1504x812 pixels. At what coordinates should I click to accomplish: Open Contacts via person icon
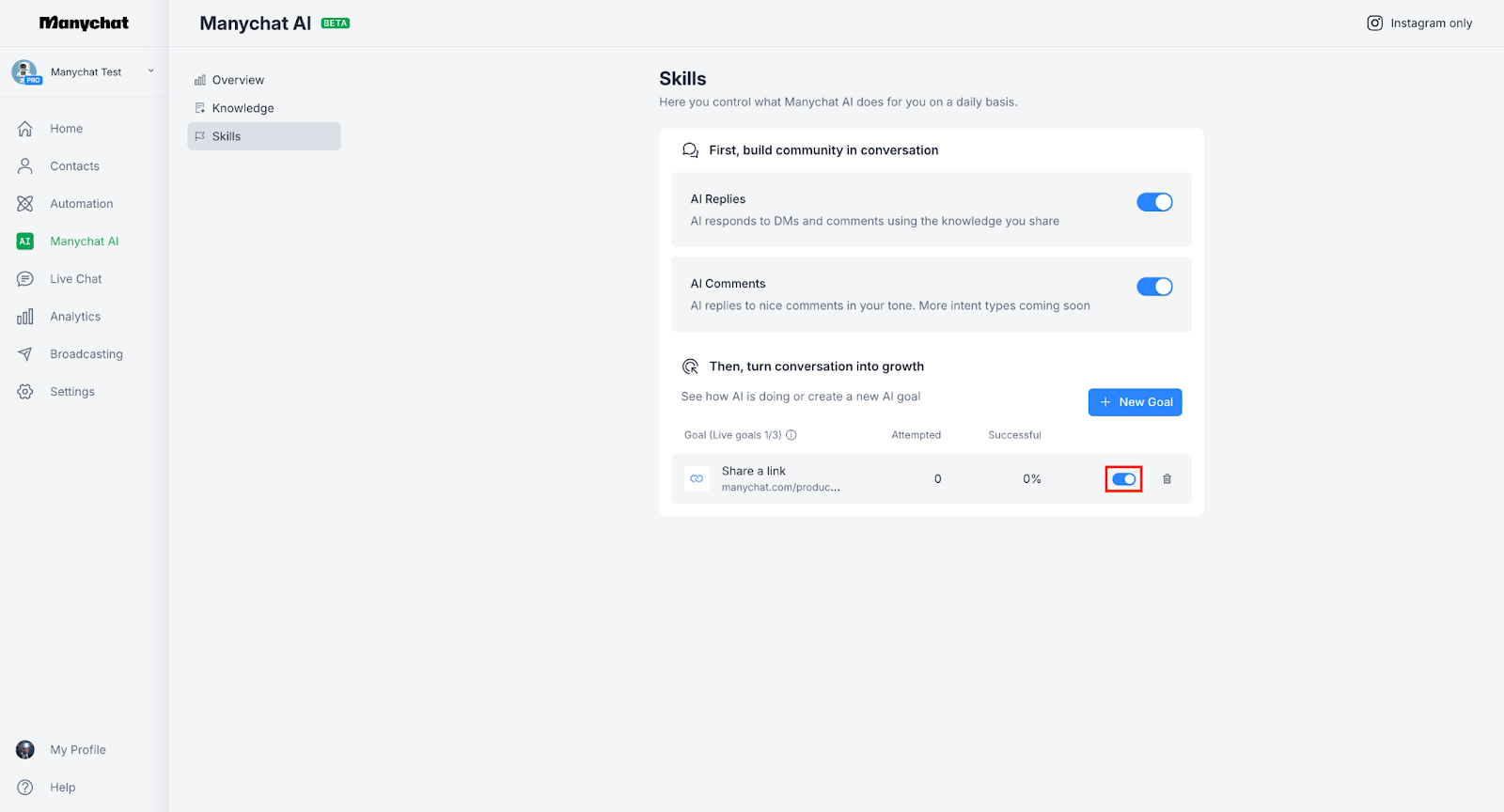tap(25, 166)
